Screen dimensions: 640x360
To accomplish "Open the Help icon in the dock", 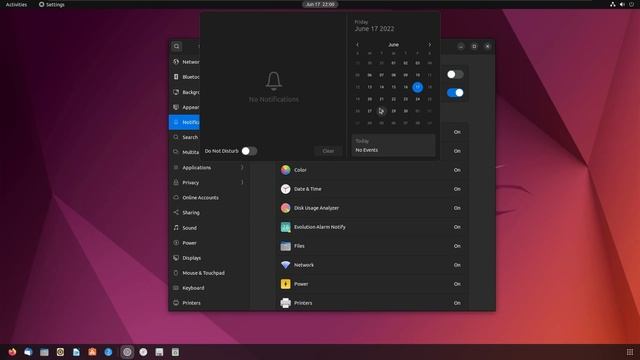I will pyautogui.click(x=108, y=352).
